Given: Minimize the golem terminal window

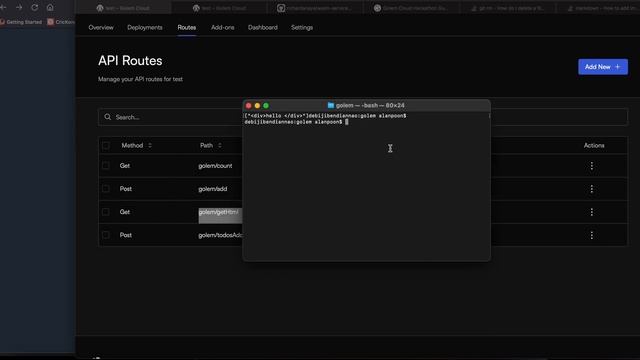Looking at the screenshot, I should [x=257, y=105].
